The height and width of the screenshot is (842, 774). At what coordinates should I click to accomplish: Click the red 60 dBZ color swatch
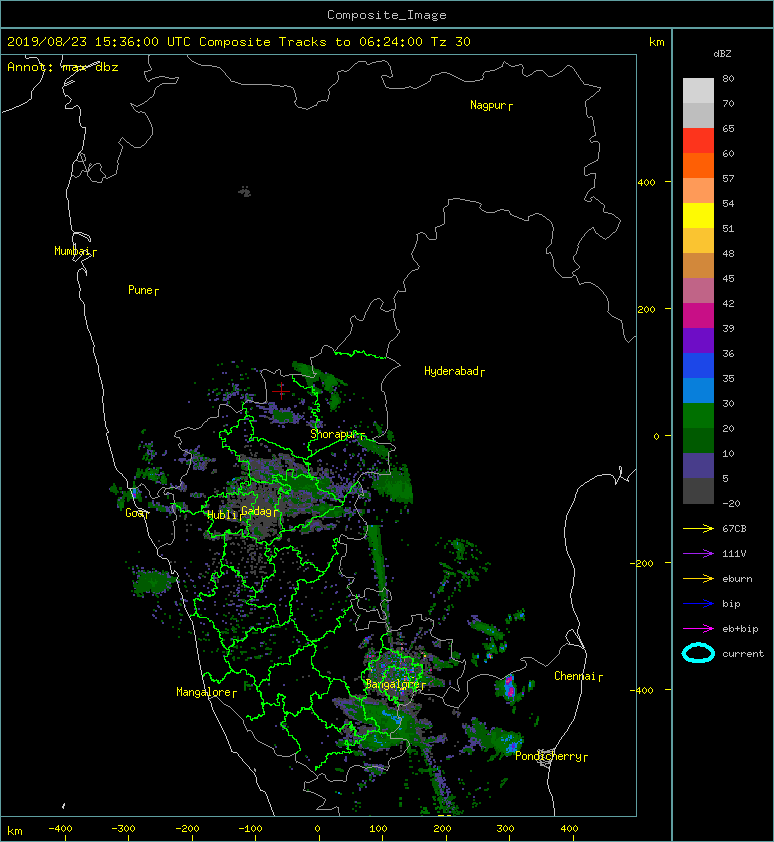tap(698, 141)
